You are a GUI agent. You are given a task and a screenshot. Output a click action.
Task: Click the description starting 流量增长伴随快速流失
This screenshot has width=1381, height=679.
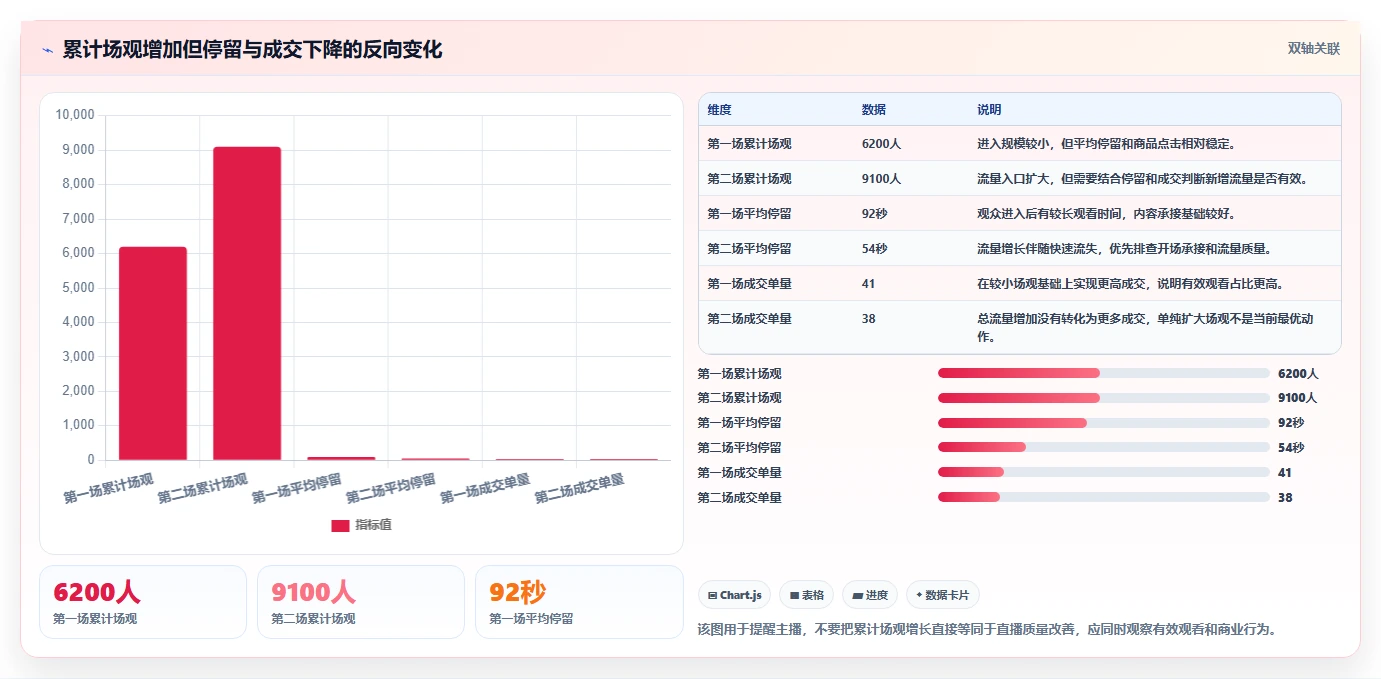(x=1124, y=249)
